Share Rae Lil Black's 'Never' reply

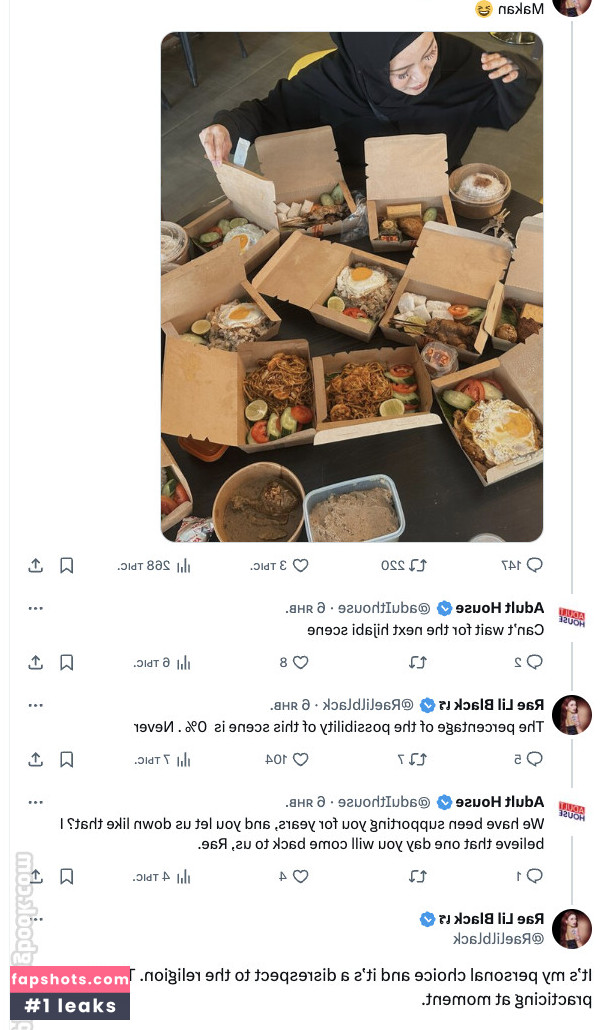coord(35,759)
